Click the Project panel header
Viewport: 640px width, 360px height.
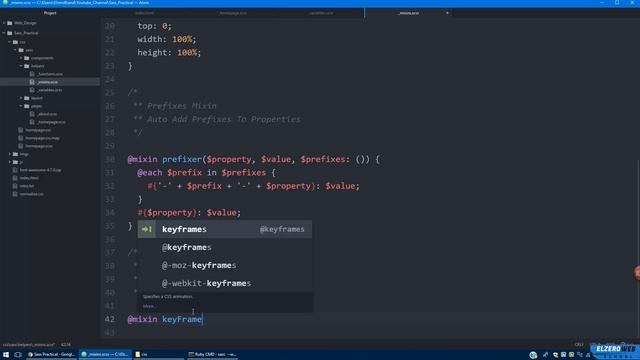click(x=50, y=13)
